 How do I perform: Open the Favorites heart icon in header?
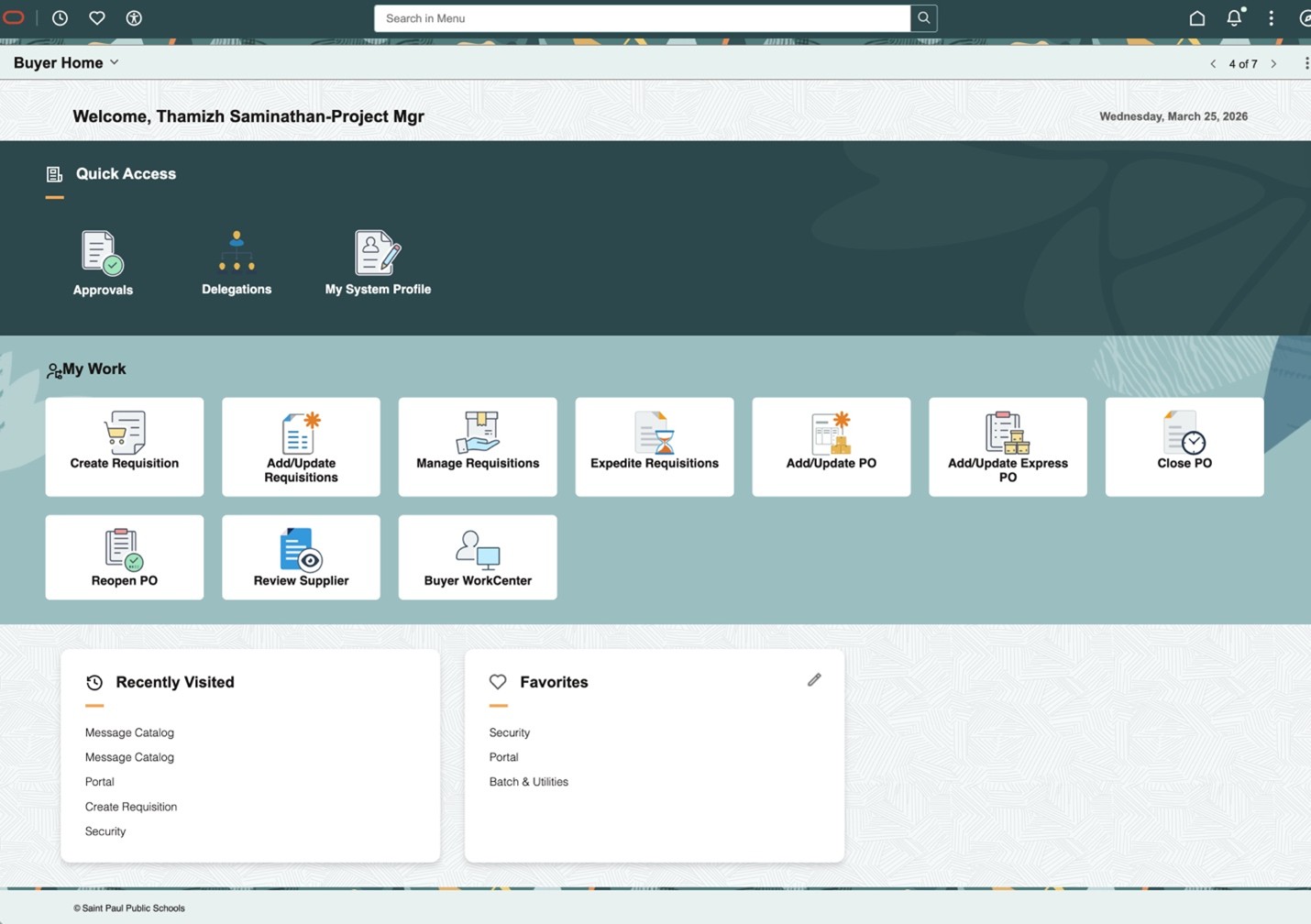[96, 17]
